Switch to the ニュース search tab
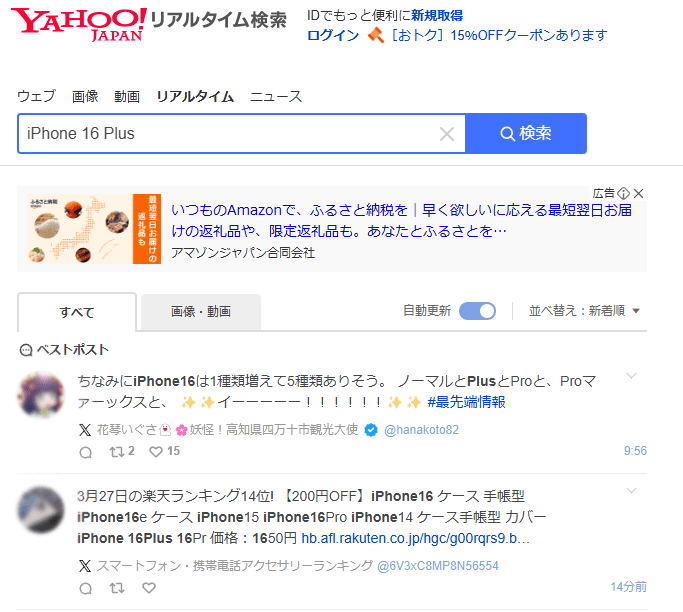Viewport: 683px width, 612px height. [x=276, y=96]
